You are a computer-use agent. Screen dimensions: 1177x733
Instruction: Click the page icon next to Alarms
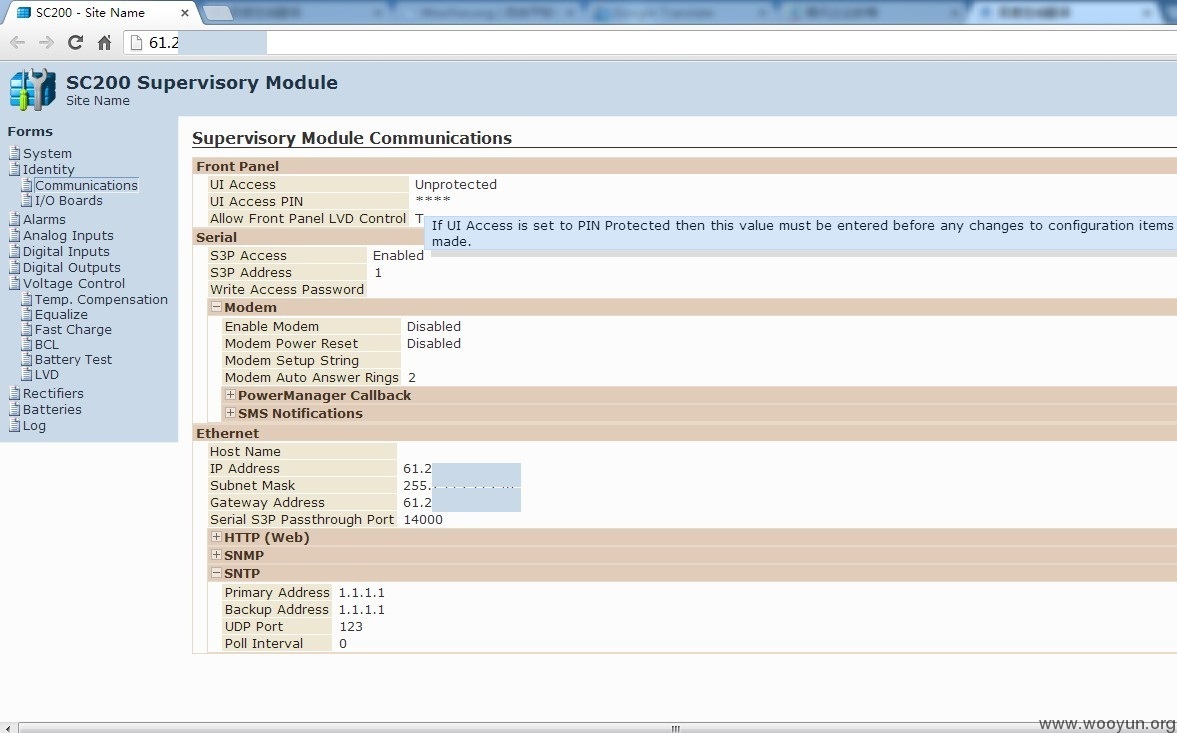[x=14, y=219]
